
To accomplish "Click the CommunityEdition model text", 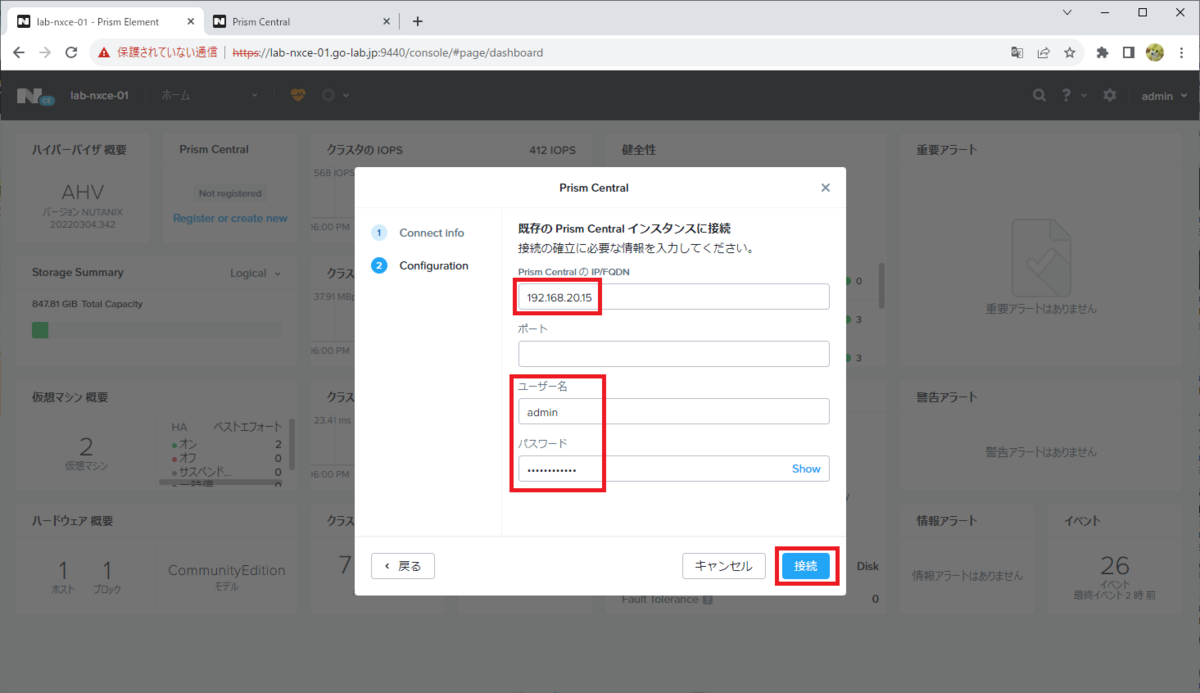I will click(227, 570).
